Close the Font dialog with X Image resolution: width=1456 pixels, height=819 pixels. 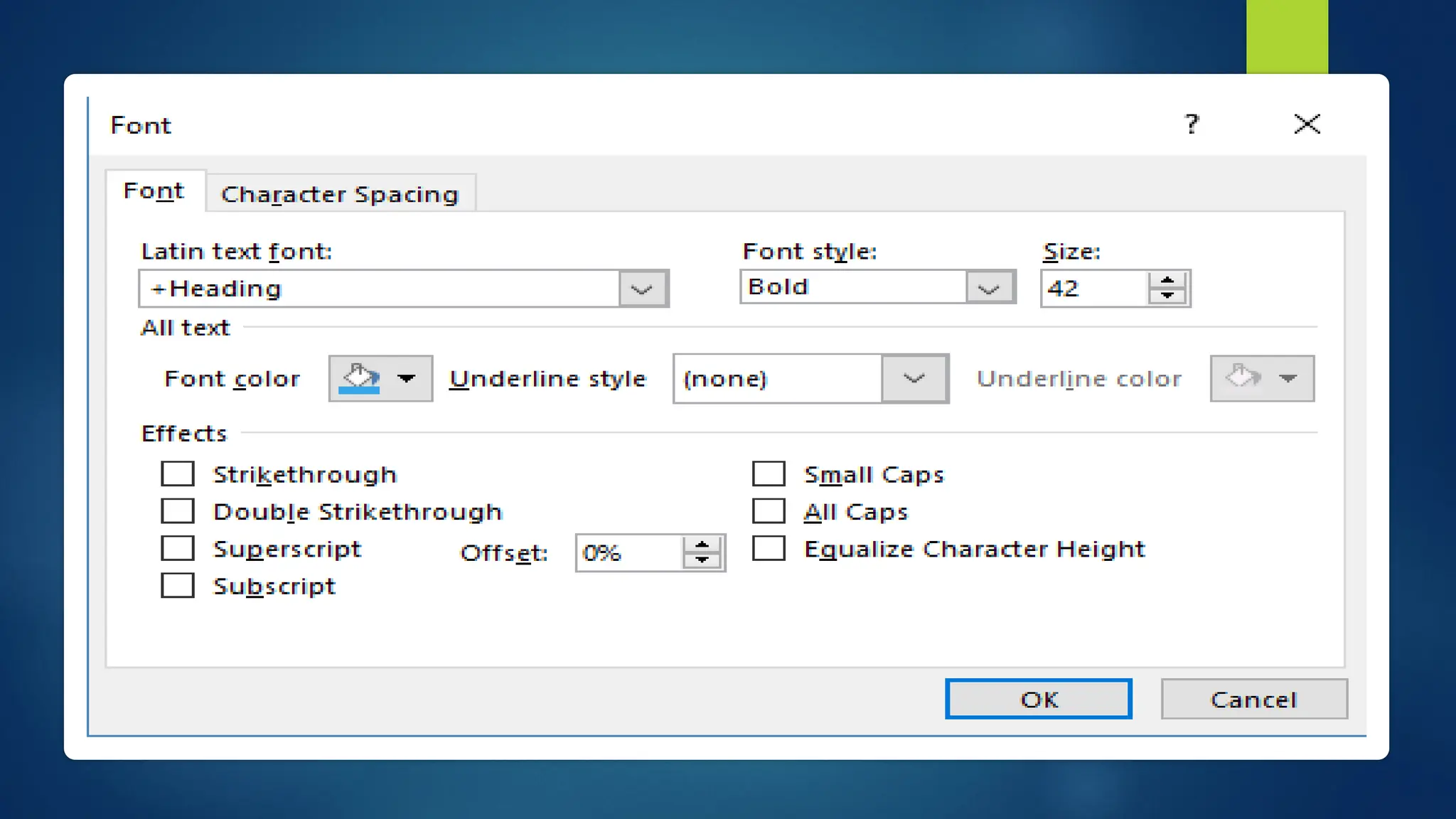1307,124
